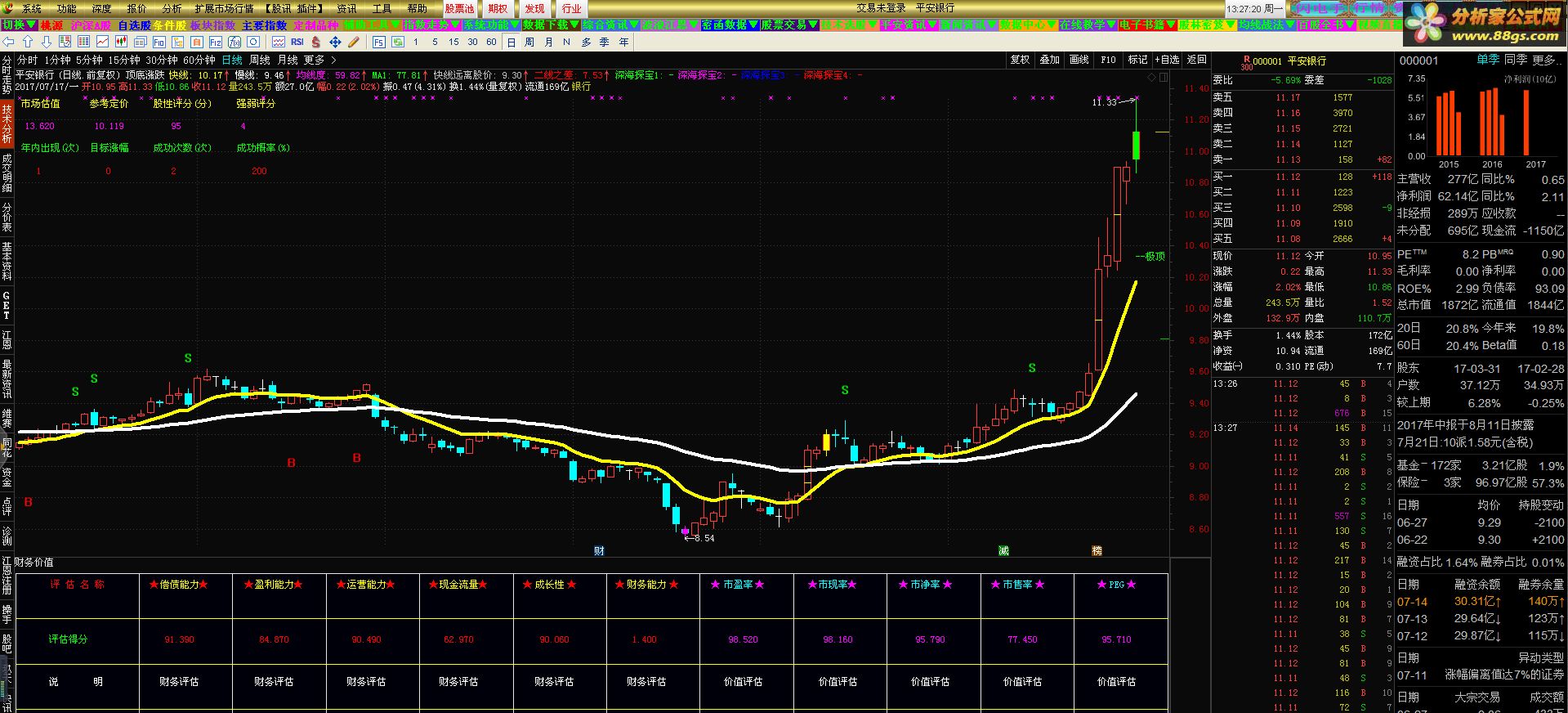Click the 标记 button

1137,60
